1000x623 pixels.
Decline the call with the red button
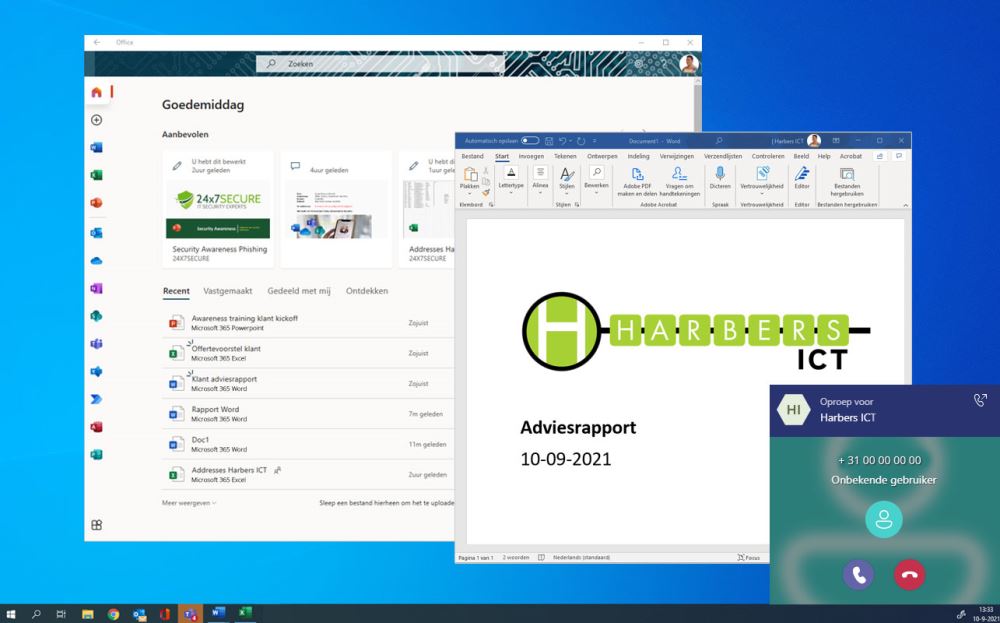click(909, 575)
